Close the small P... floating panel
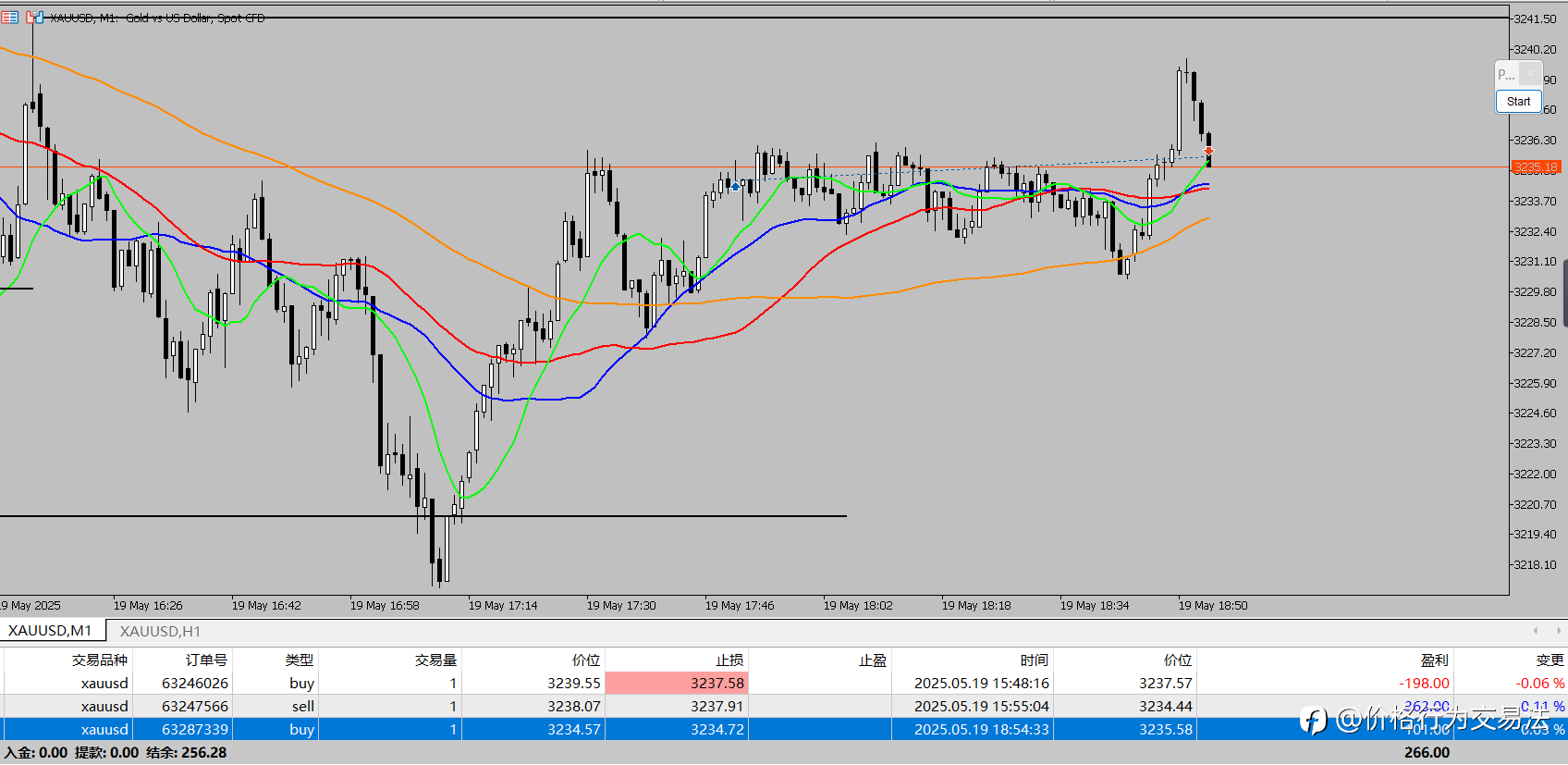1568x765 pixels. pos(1530,74)
